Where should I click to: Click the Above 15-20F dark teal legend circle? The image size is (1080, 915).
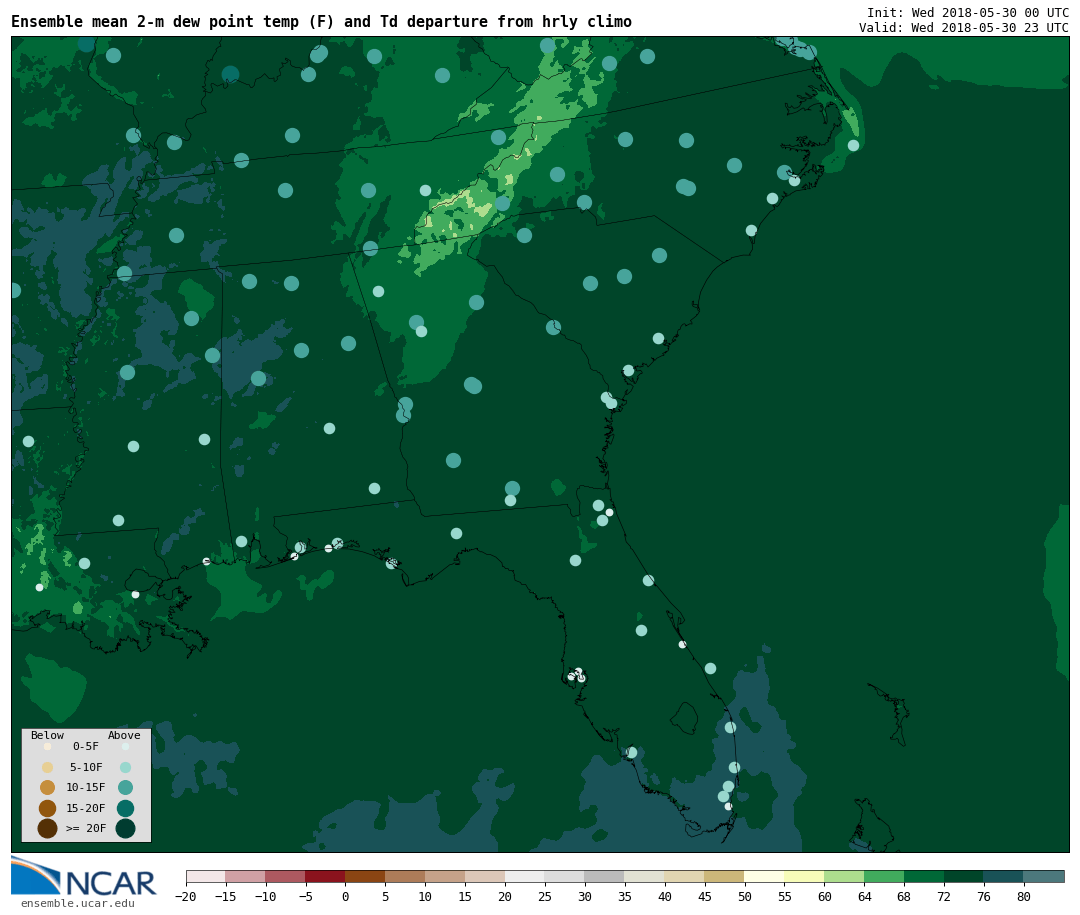coord(125,808)
